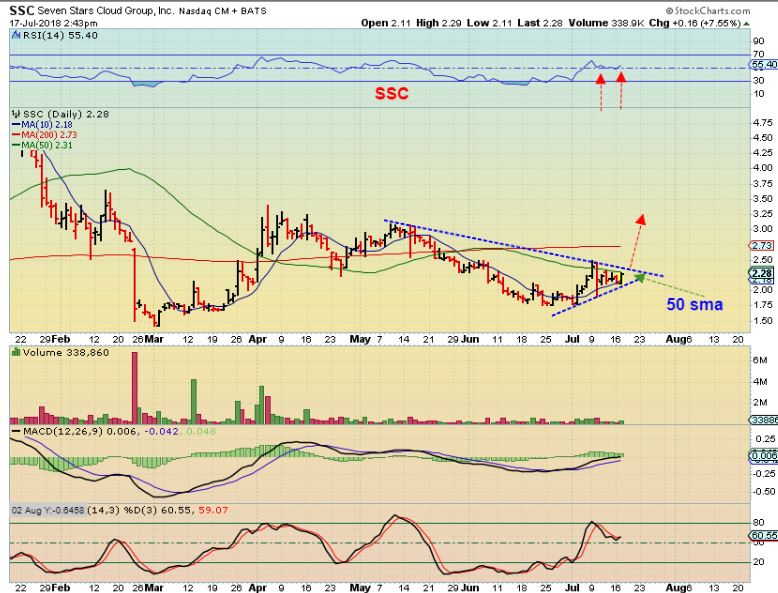778x593 pixels.
Task: Click the 2M volume axis label
Action: point(760,402)
